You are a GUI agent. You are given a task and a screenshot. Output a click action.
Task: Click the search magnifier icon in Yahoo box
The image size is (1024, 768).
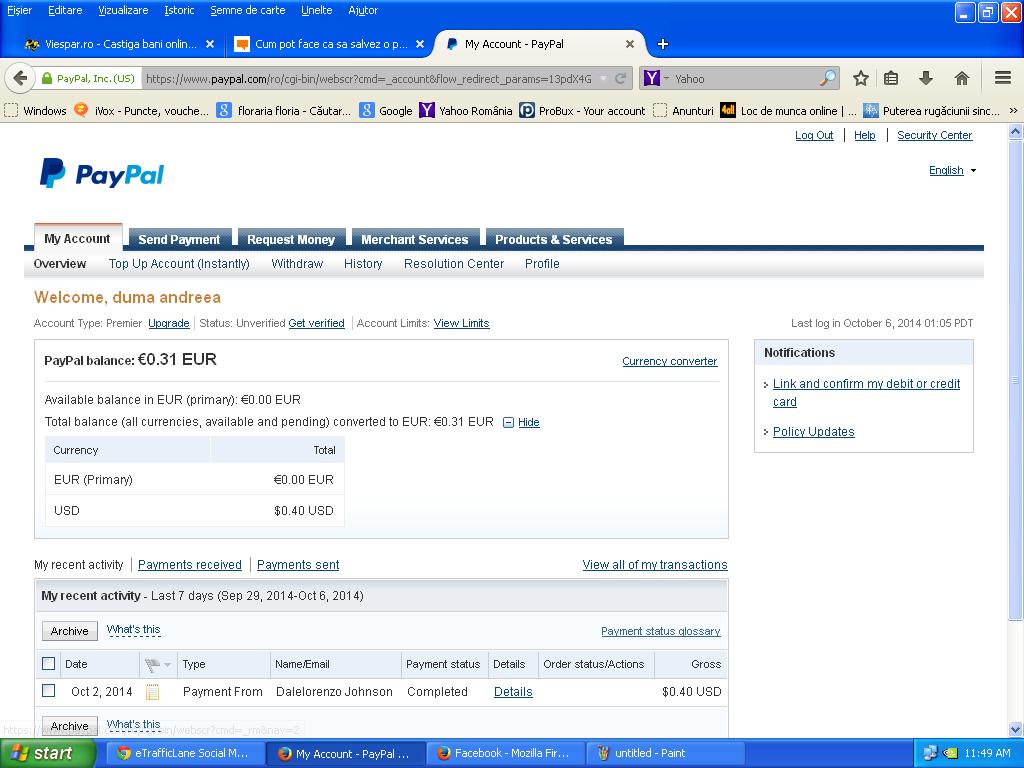pos(827,78)
